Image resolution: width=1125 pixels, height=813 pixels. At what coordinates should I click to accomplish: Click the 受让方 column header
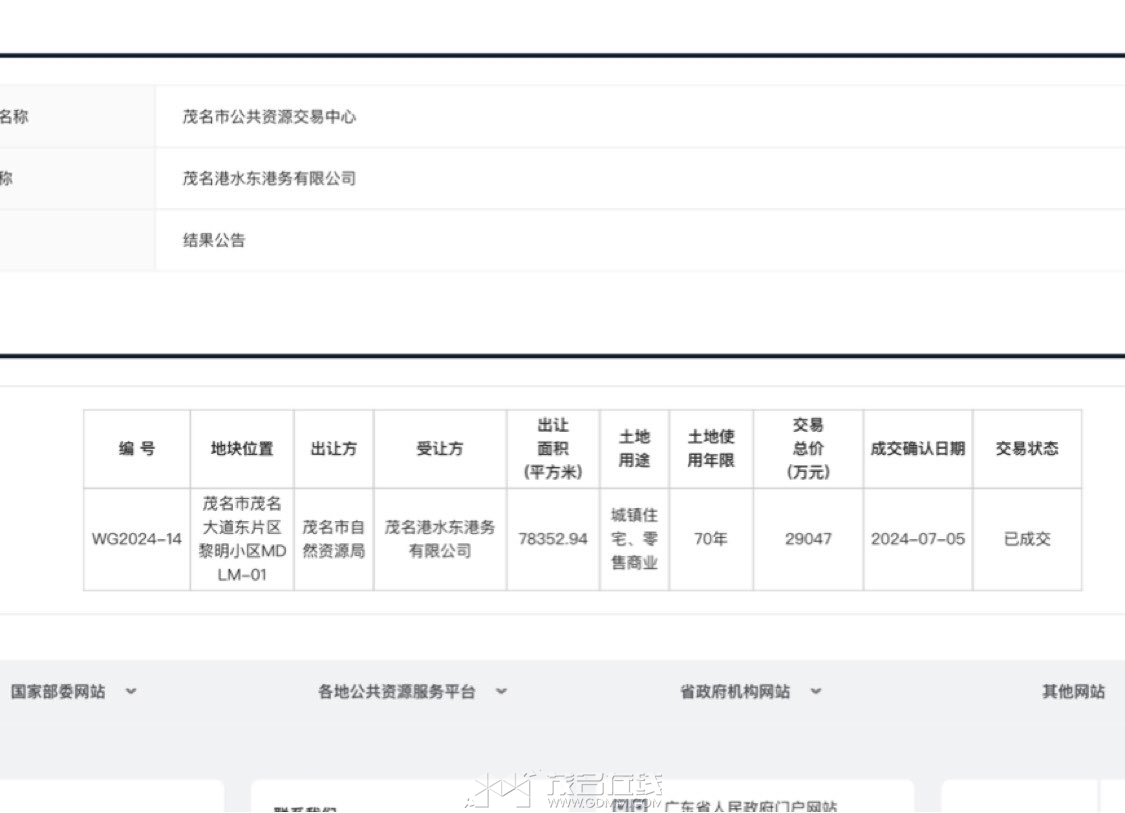tap(440, 448)
